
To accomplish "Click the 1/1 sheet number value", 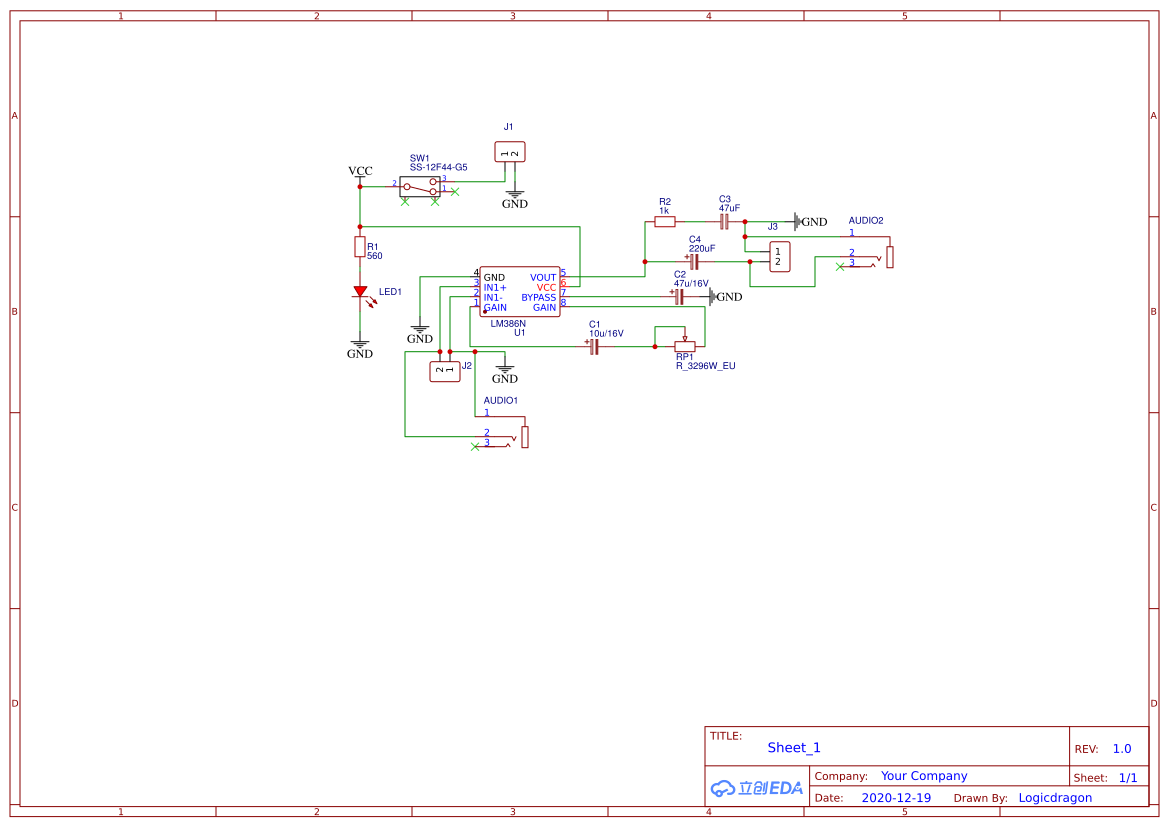I will 1128,778.
